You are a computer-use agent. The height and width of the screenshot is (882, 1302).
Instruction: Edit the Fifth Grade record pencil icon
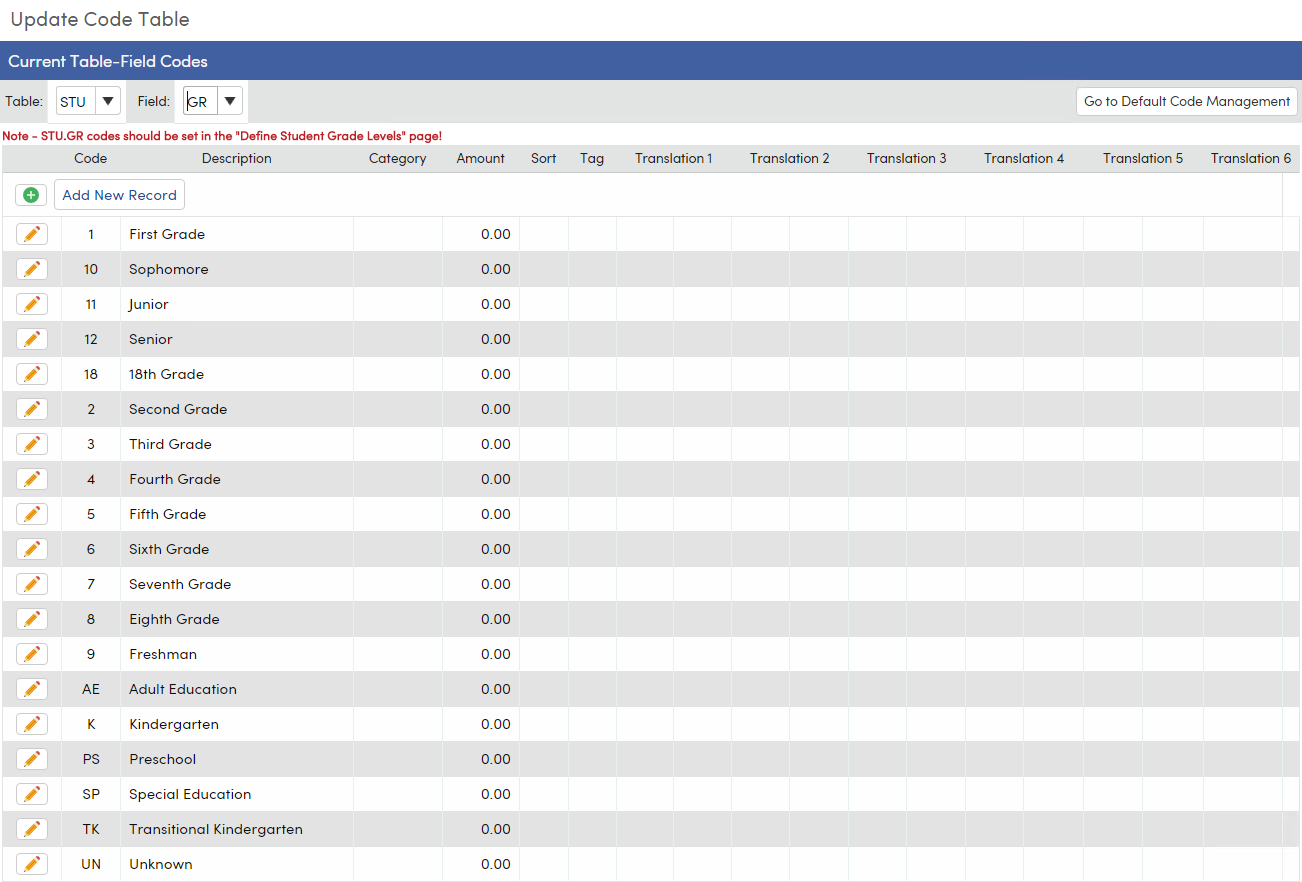tap(32, 514)
